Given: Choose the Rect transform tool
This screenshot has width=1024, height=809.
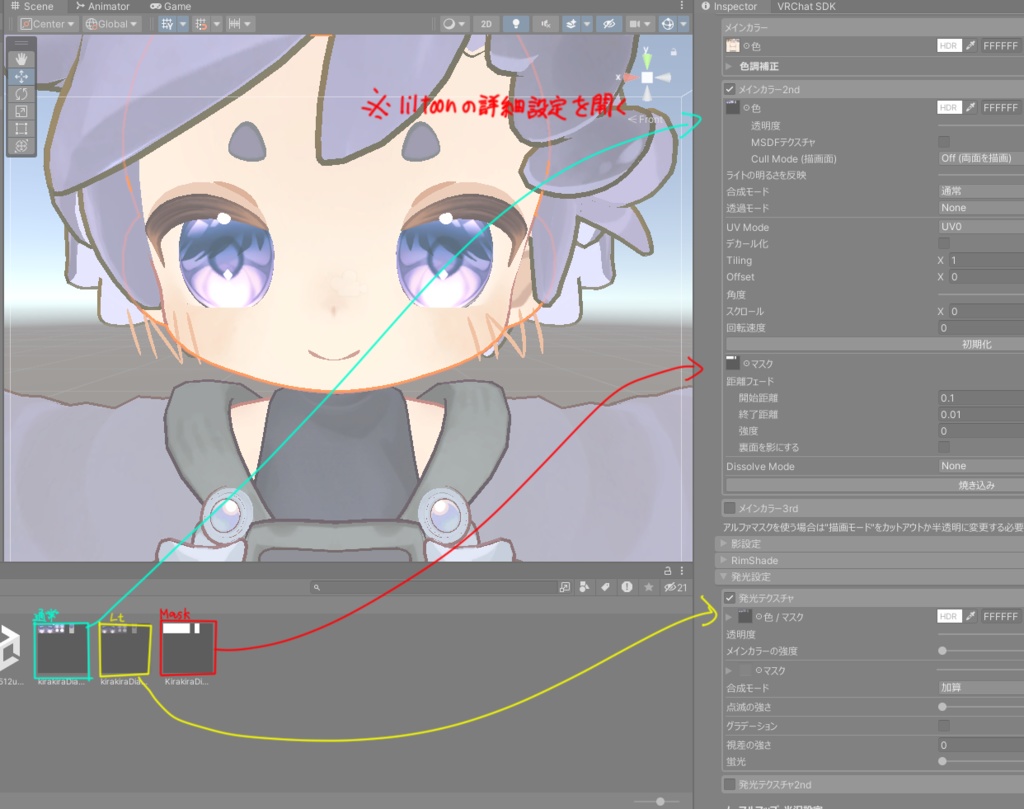Looking at the screenshot, I should tap(21, 128).
